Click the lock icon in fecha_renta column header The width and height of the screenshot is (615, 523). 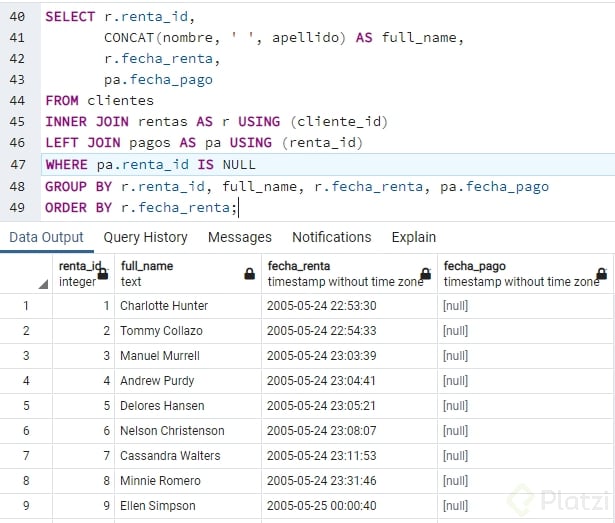coord(426,273)
